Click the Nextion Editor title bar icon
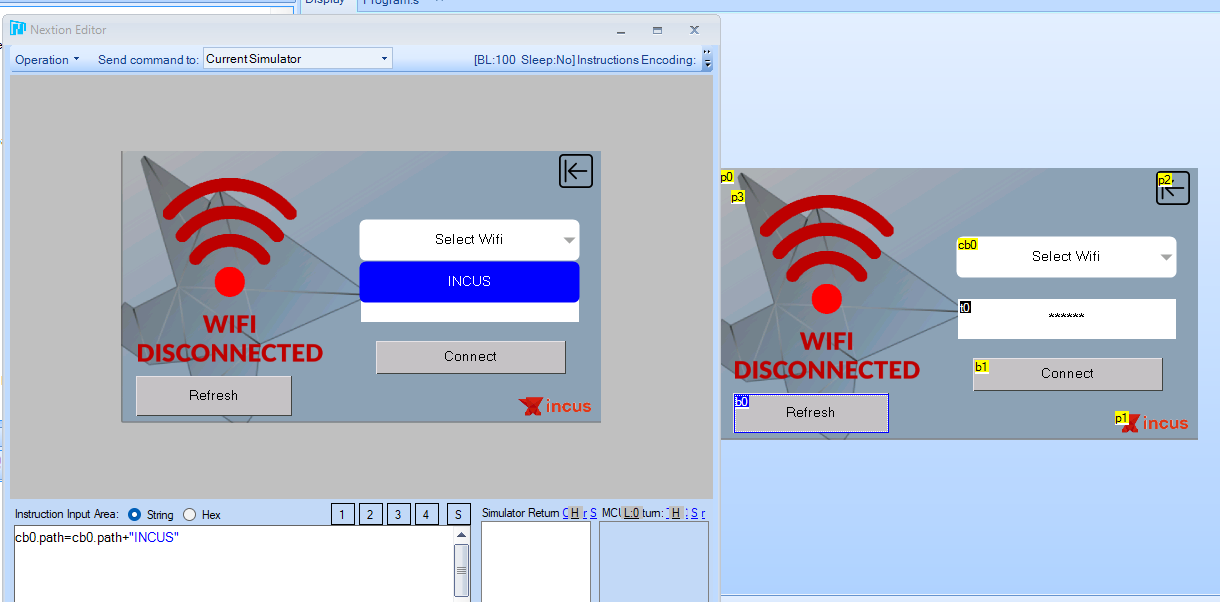Viewport: 1220px width, 602px height. [17, 29]
